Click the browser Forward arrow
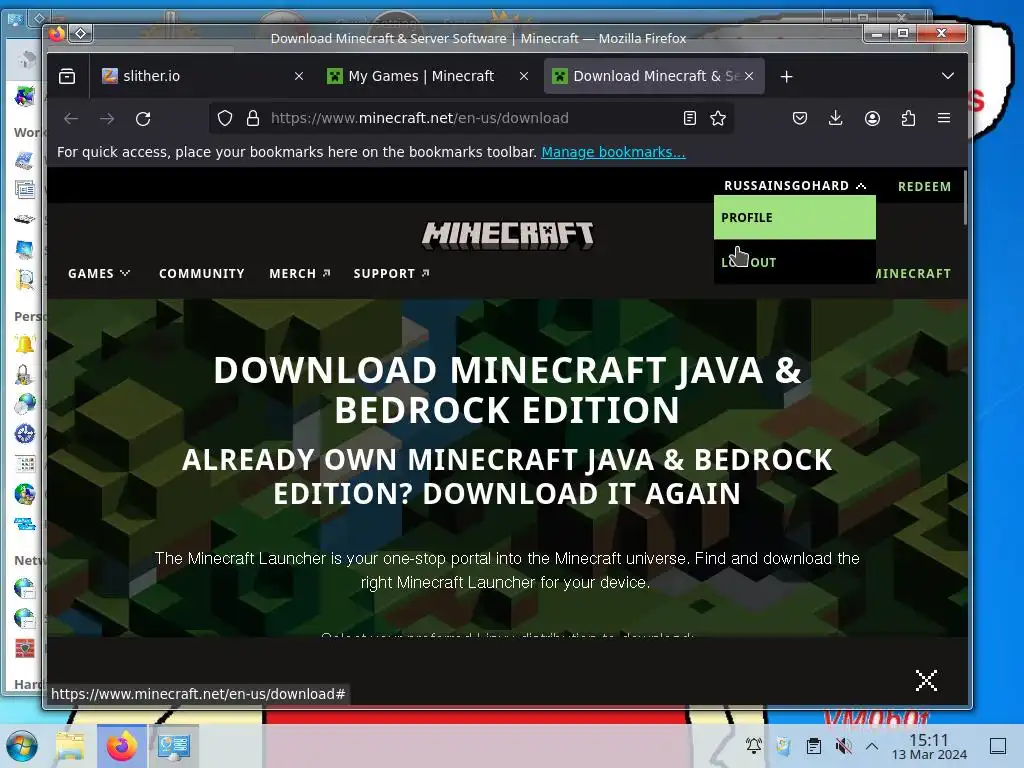Image resolution: width=1024 pixels, height=768 pixels. 107,118
